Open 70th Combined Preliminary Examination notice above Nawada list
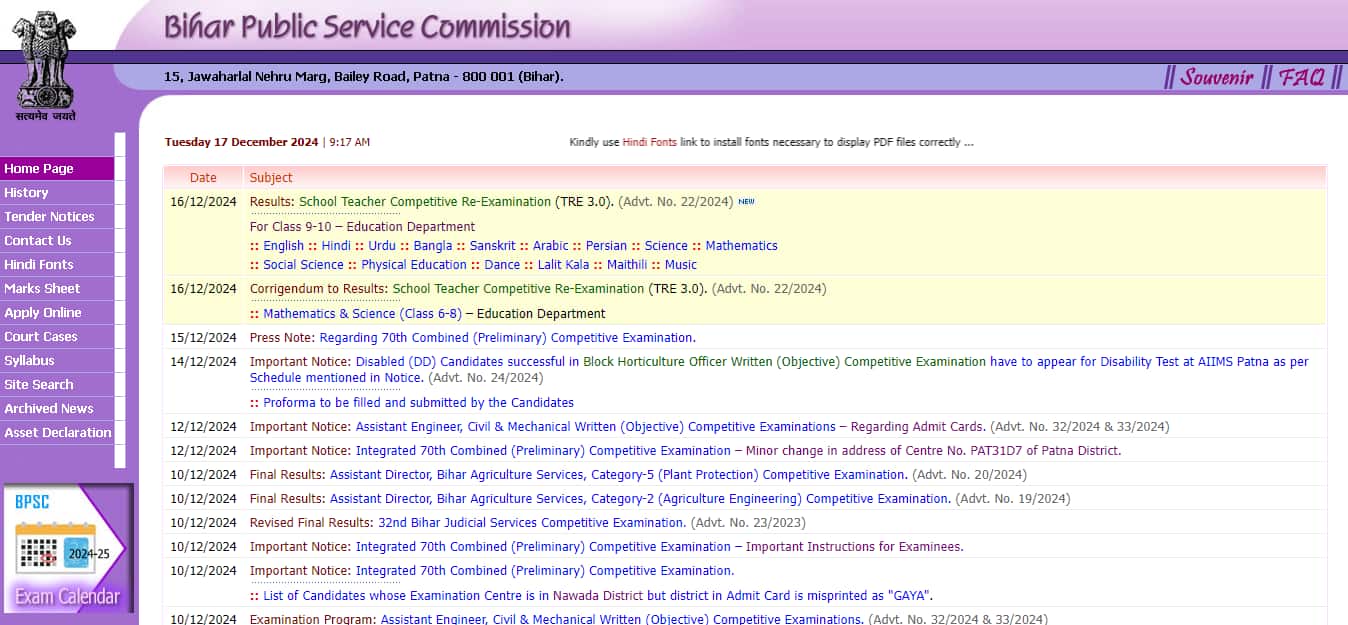The height and width of the screenshot is (625, 1348). point(545,571)
